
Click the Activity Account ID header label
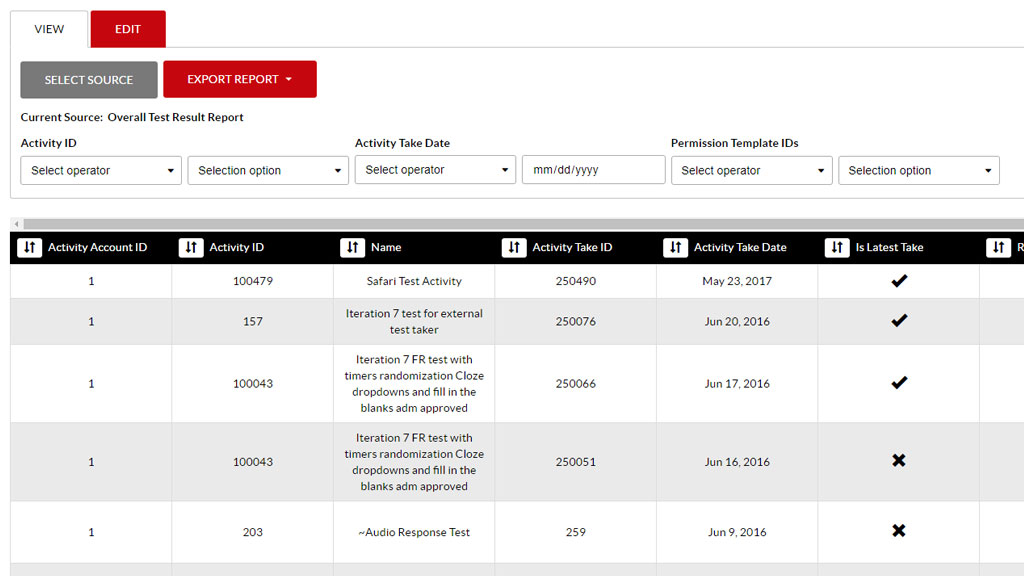tap(97, 248)
